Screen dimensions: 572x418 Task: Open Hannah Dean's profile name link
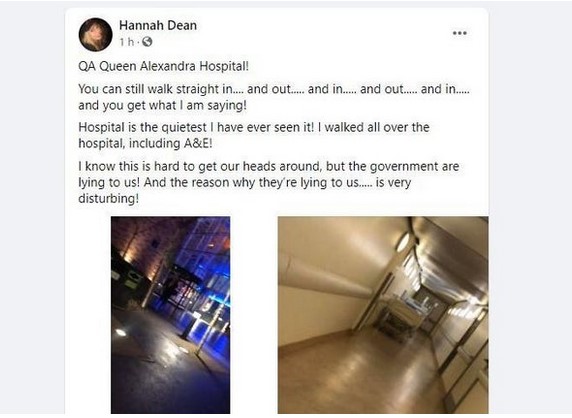tap(158, 25)
